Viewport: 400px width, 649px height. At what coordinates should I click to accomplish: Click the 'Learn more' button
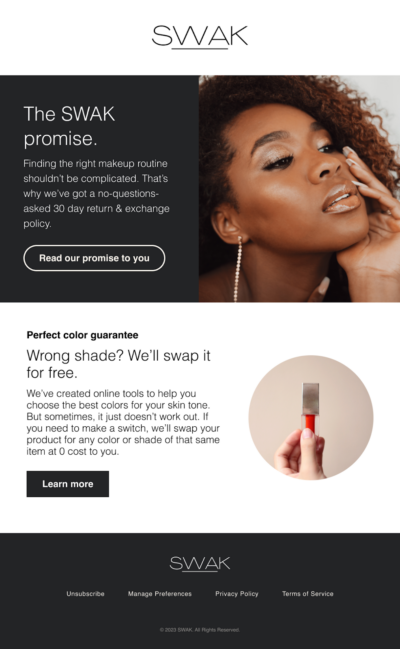(67, 483)
